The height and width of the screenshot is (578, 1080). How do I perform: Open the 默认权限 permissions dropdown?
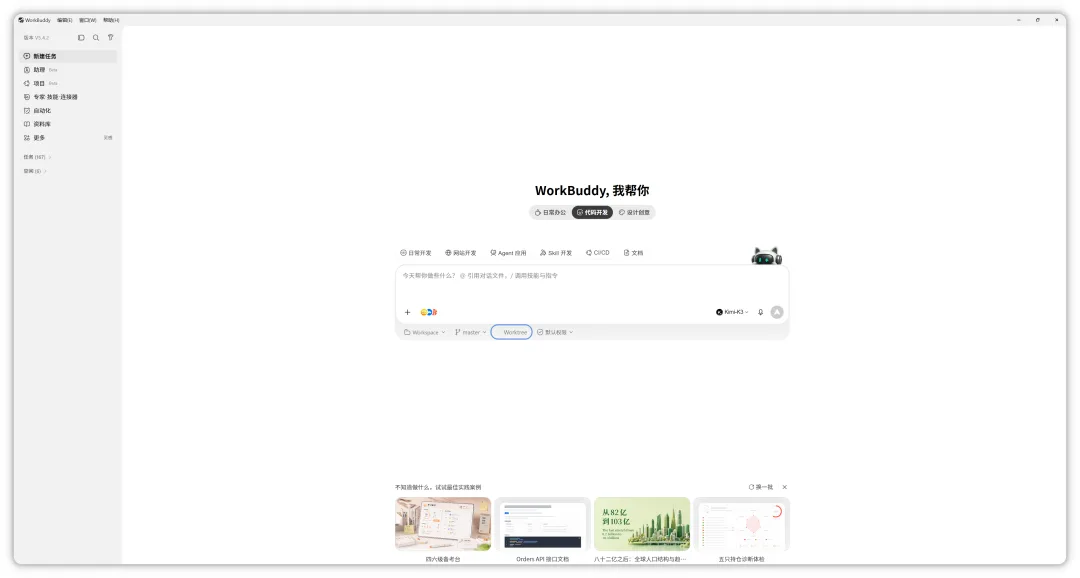555,332
